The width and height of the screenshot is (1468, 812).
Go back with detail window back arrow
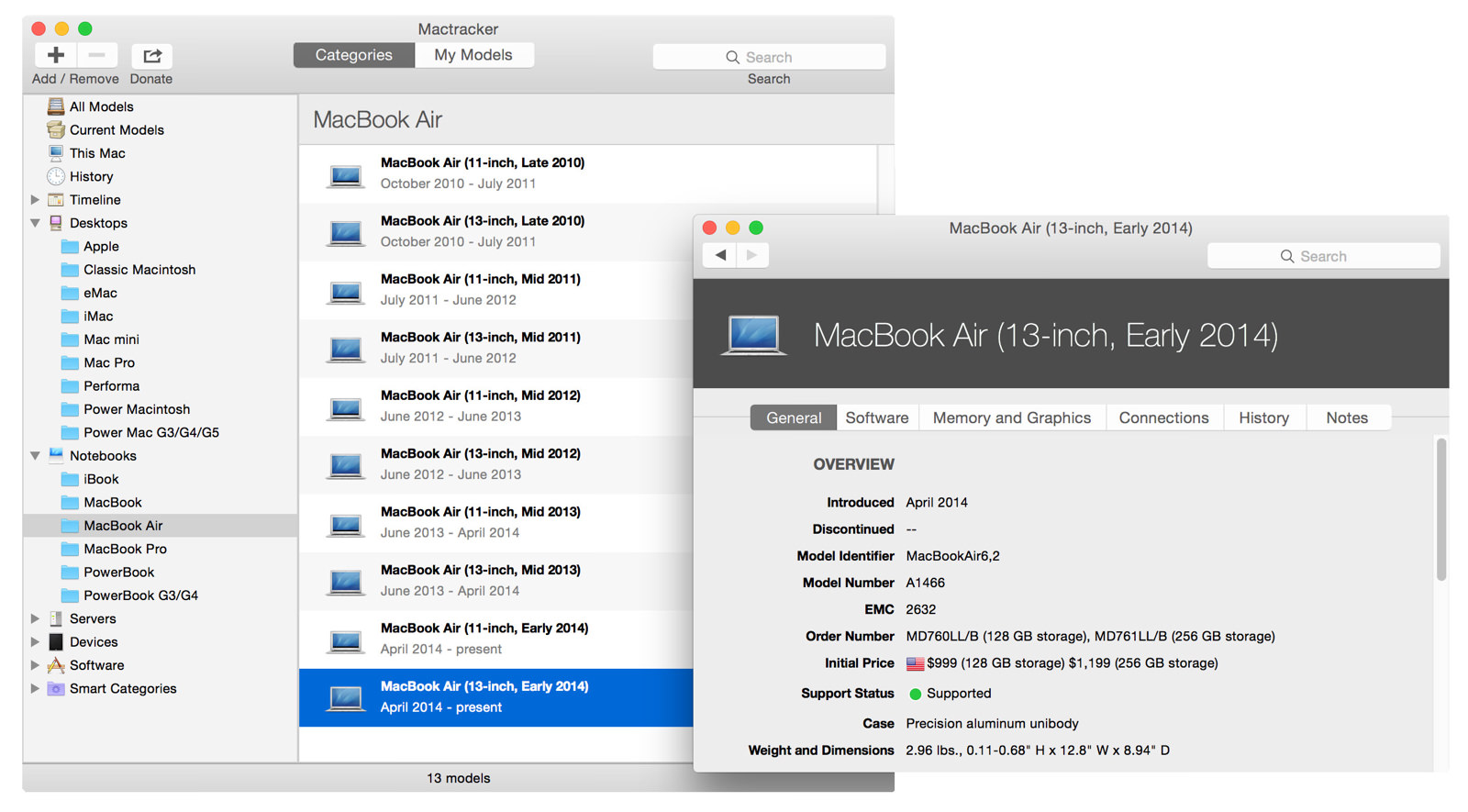tap(720, 255)
